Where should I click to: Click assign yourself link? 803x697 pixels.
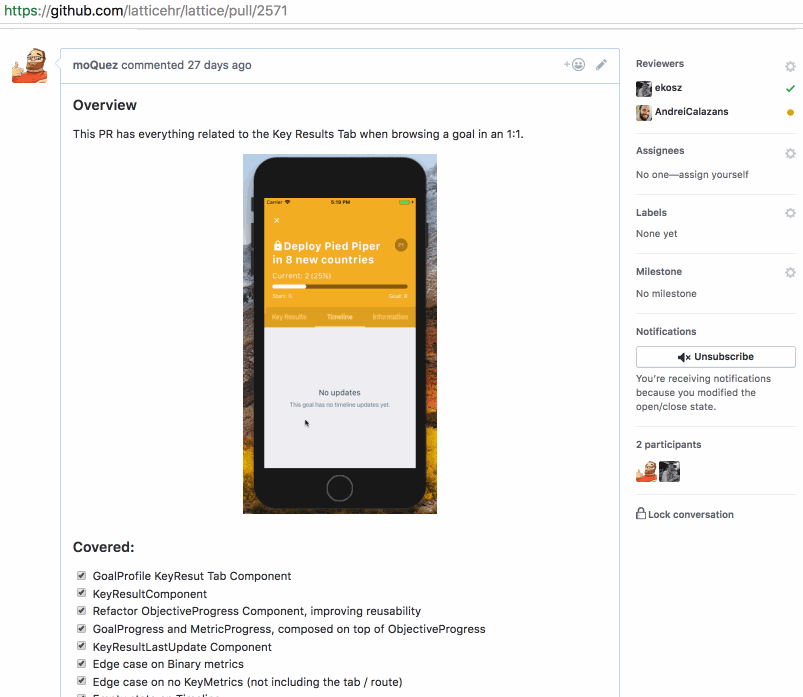(713, 175)
